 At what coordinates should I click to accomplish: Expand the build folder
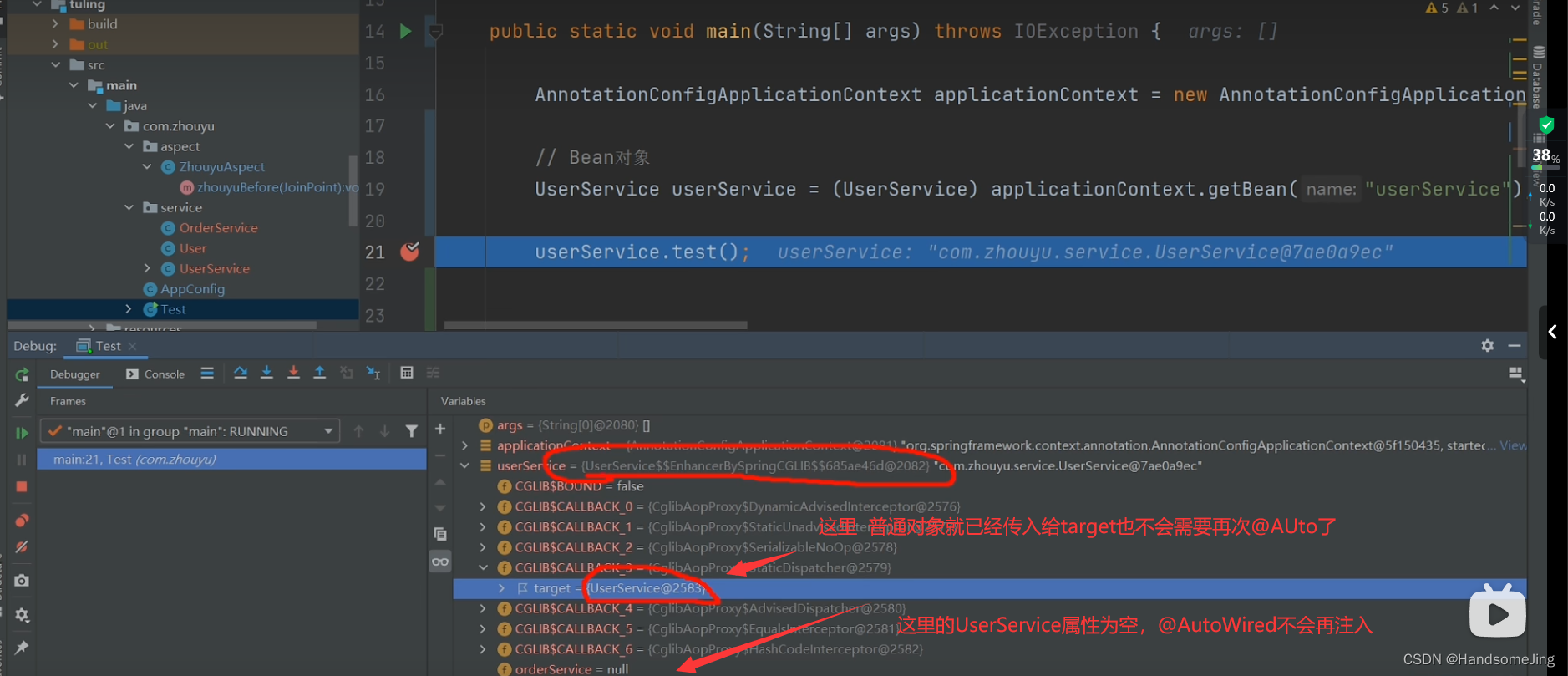tap(55, 24)
